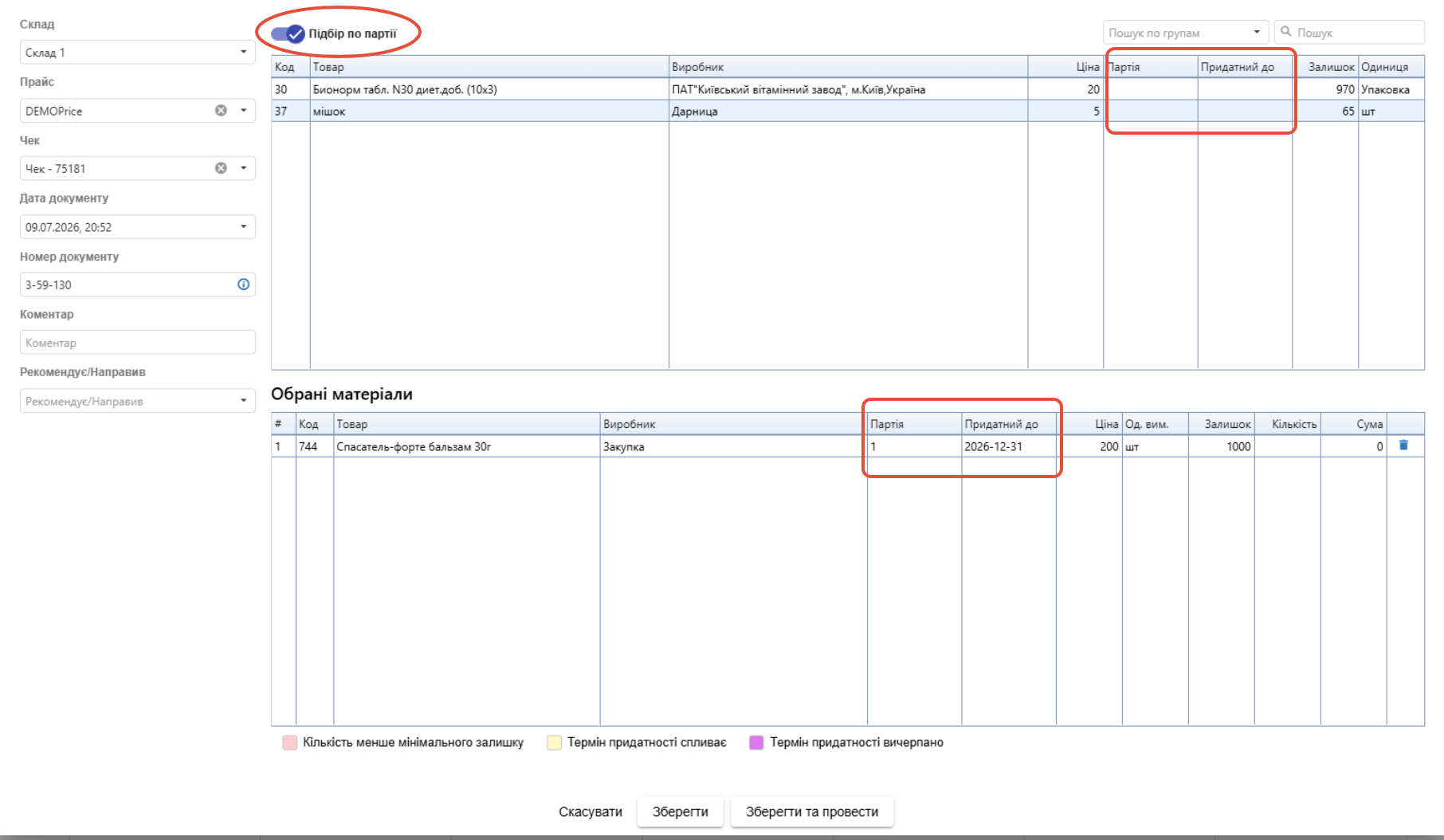Viewport: 1444px width, 840px height.
Task: Click 'Придатний до' header in selected materials
Action: [x=1009, y=424]
